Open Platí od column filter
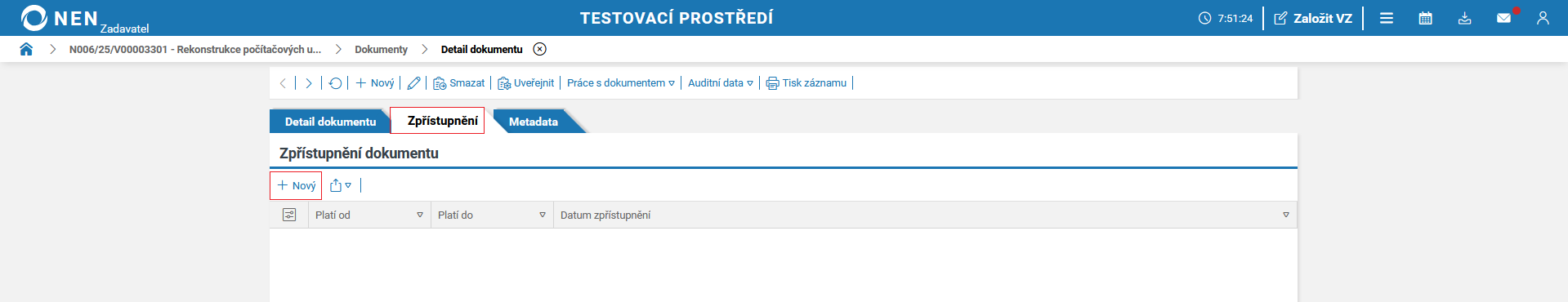Screen dimensions: 1568x302 [420, 215]
